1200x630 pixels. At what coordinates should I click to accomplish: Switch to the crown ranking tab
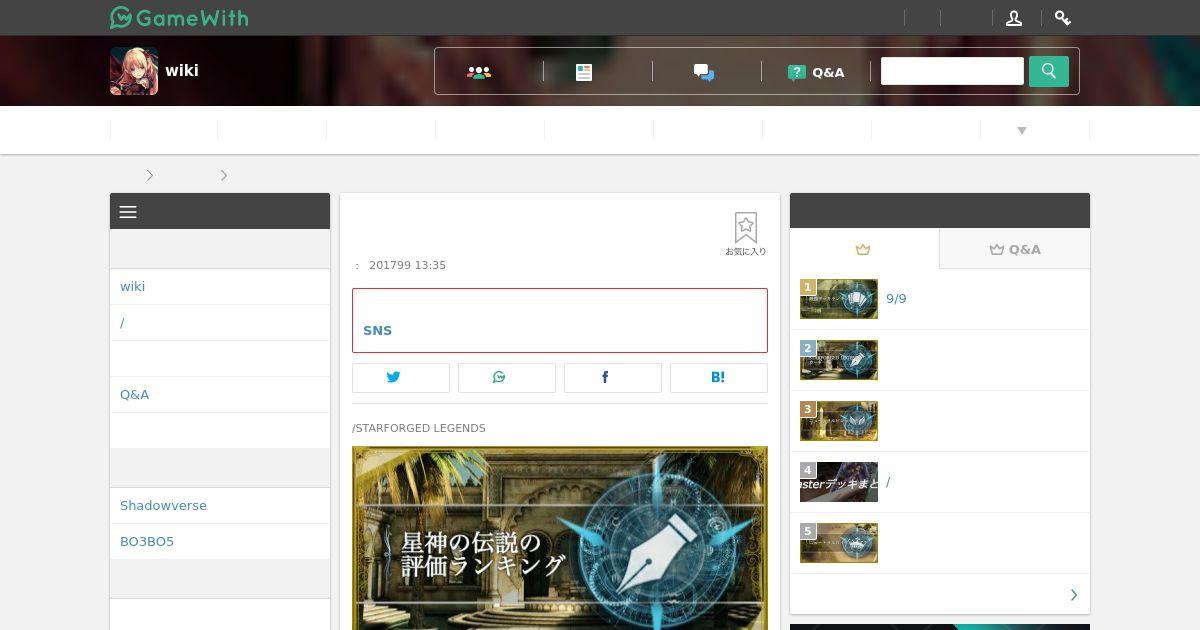click(x=864, y=249)
